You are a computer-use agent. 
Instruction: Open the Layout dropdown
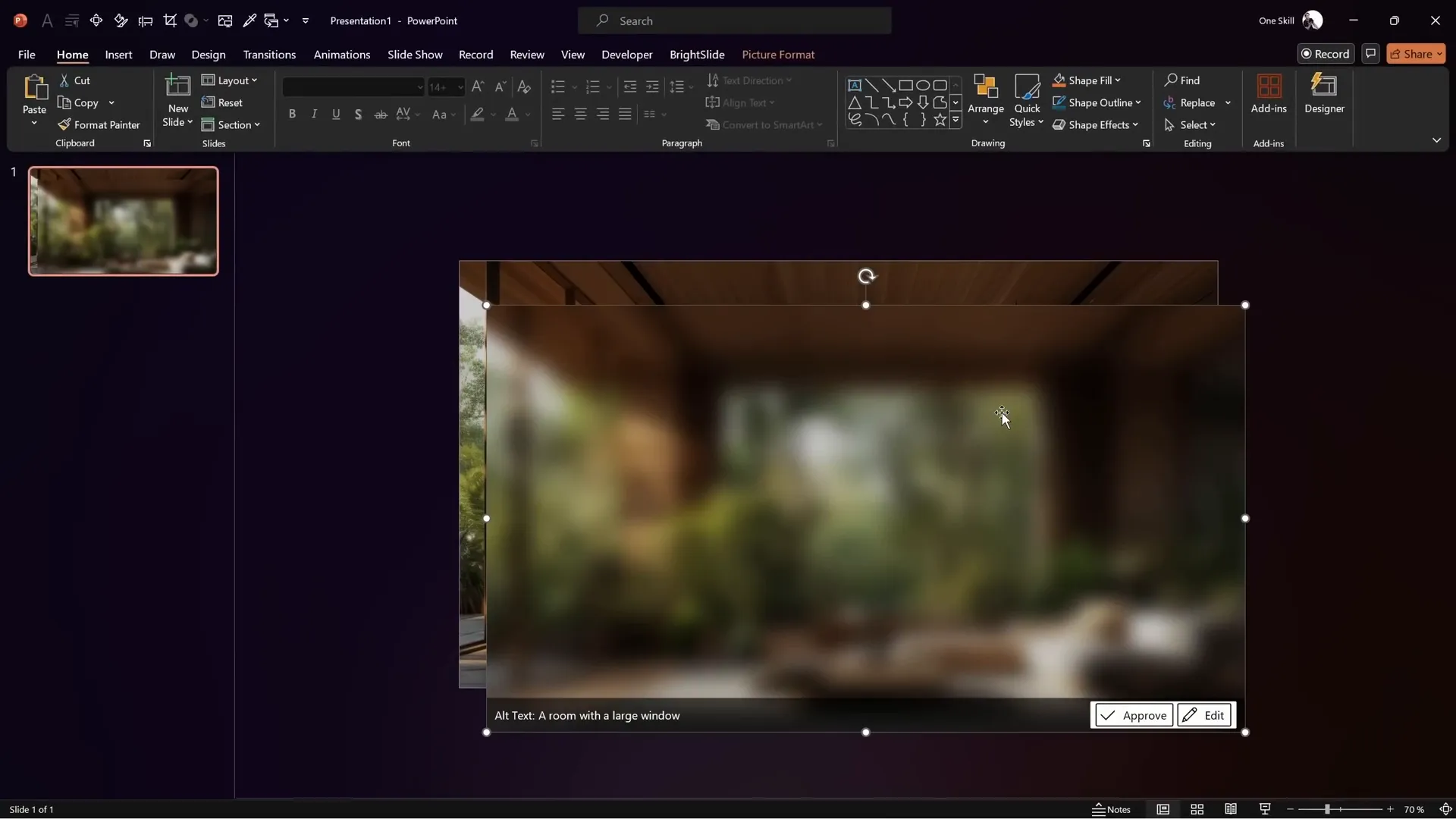(x=230, y=80)
